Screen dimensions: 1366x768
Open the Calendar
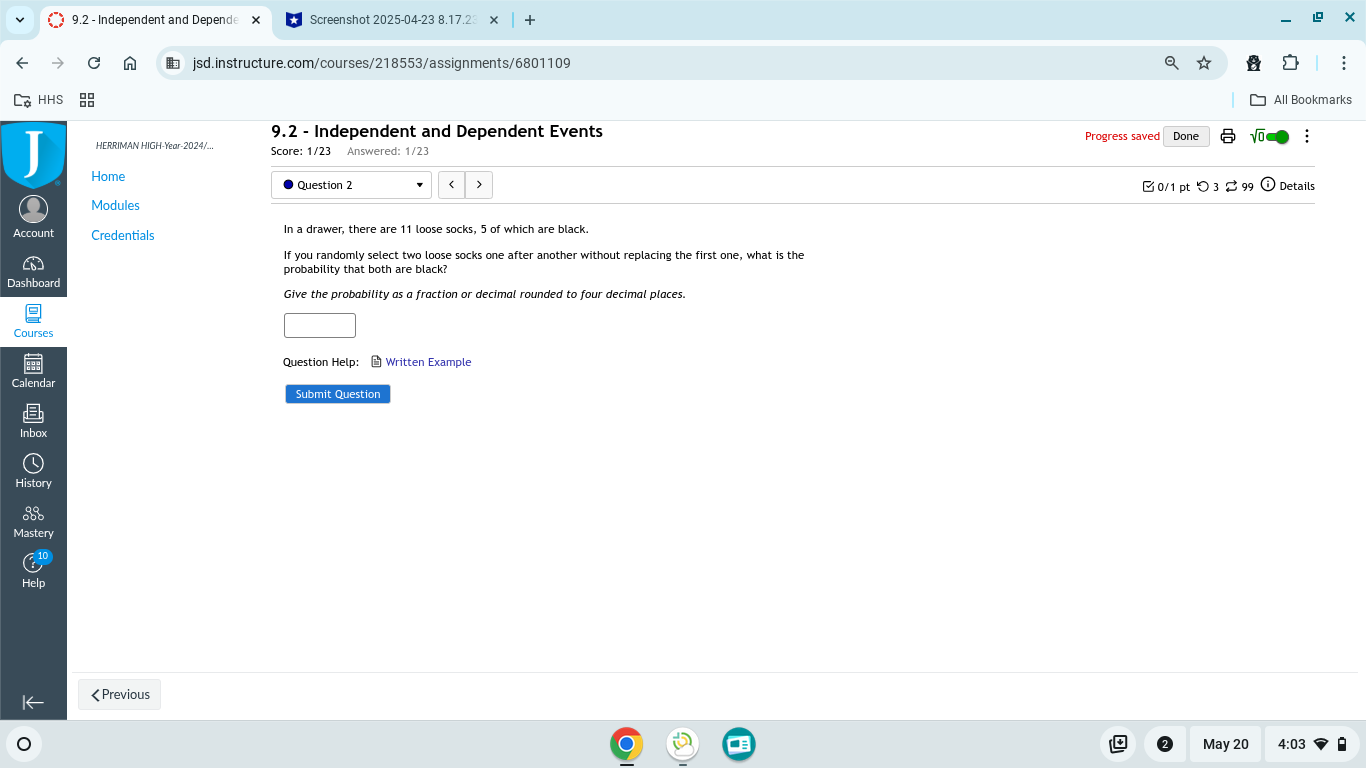coord(33,372)
